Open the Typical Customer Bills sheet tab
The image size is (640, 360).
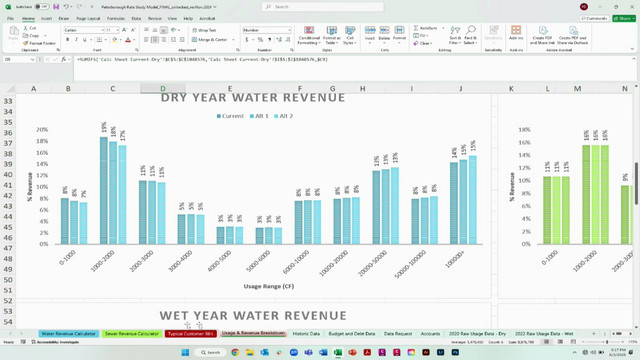191,333
